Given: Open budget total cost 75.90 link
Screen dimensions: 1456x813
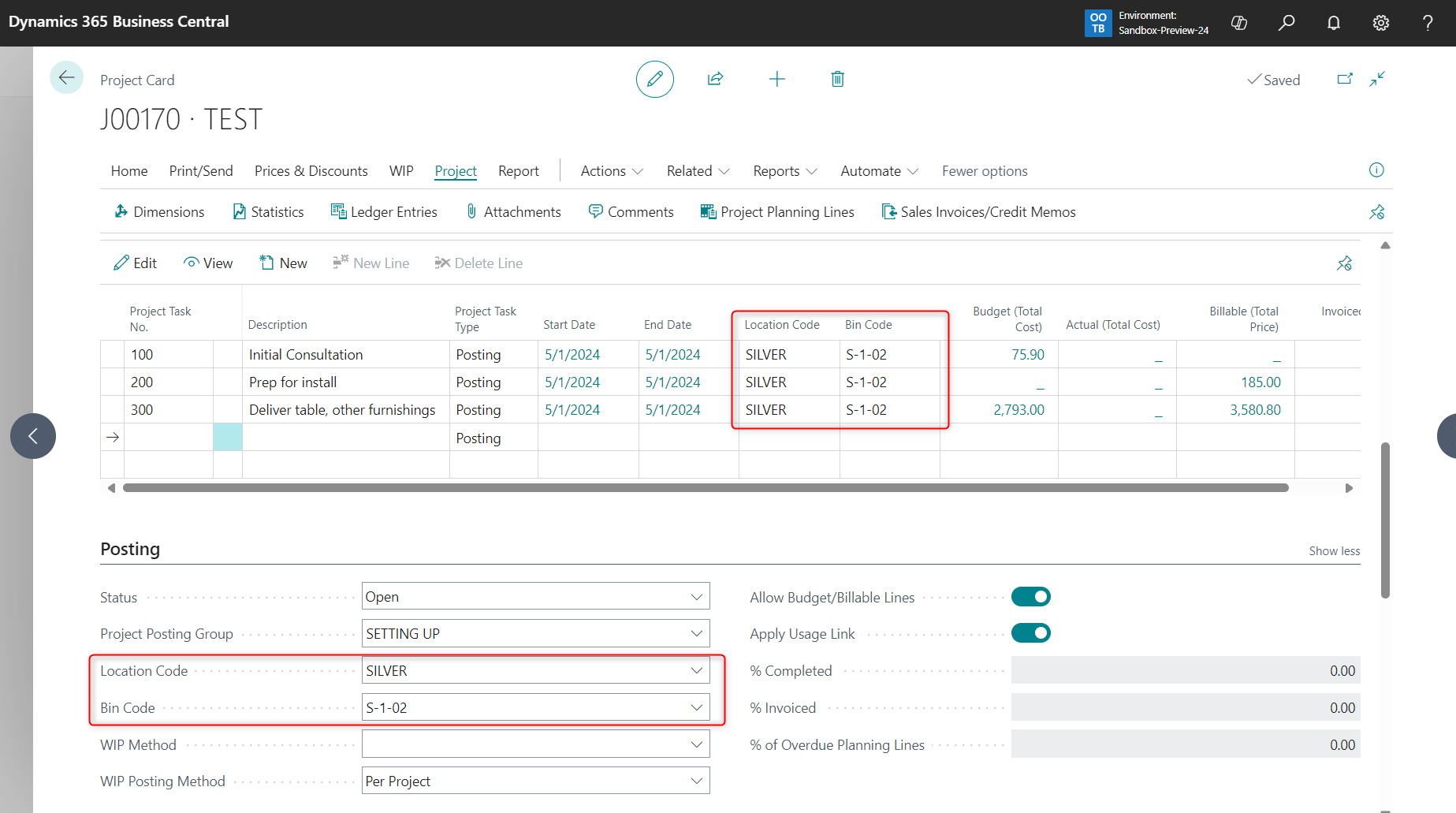Looking at the screenshot, I should [x=1028, y=355].
